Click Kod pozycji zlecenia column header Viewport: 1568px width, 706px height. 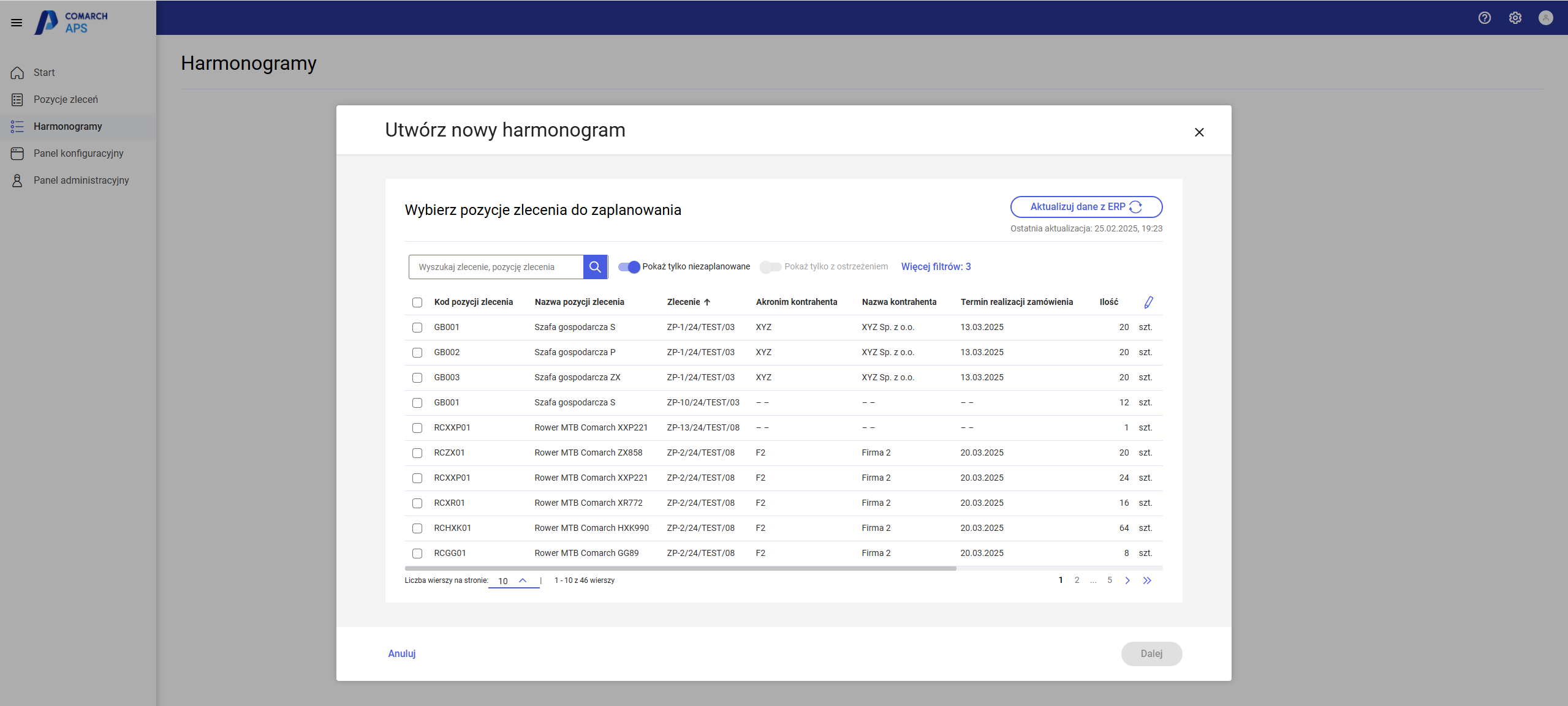473,302
